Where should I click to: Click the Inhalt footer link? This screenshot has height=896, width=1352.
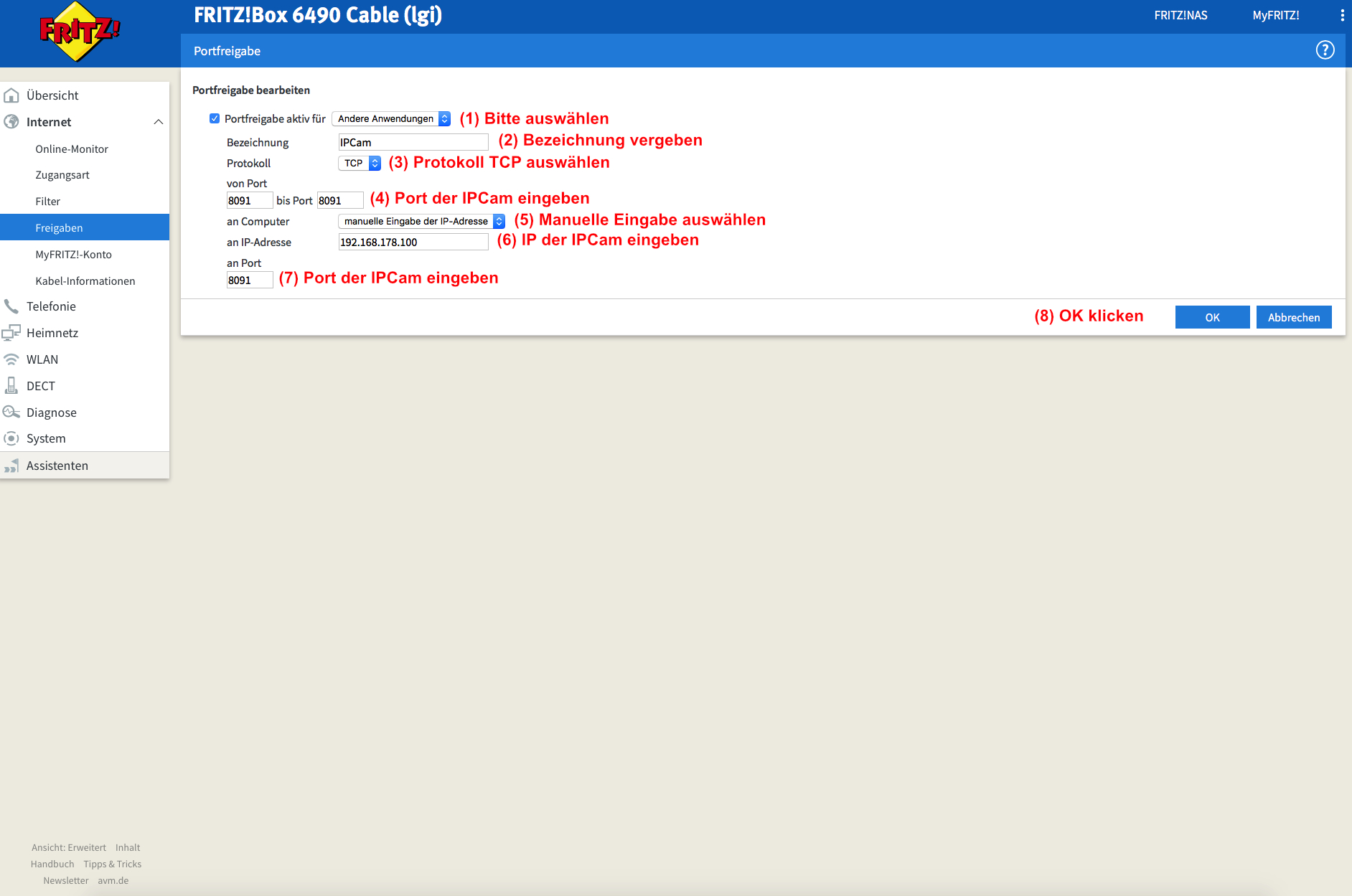click(128, 847)
